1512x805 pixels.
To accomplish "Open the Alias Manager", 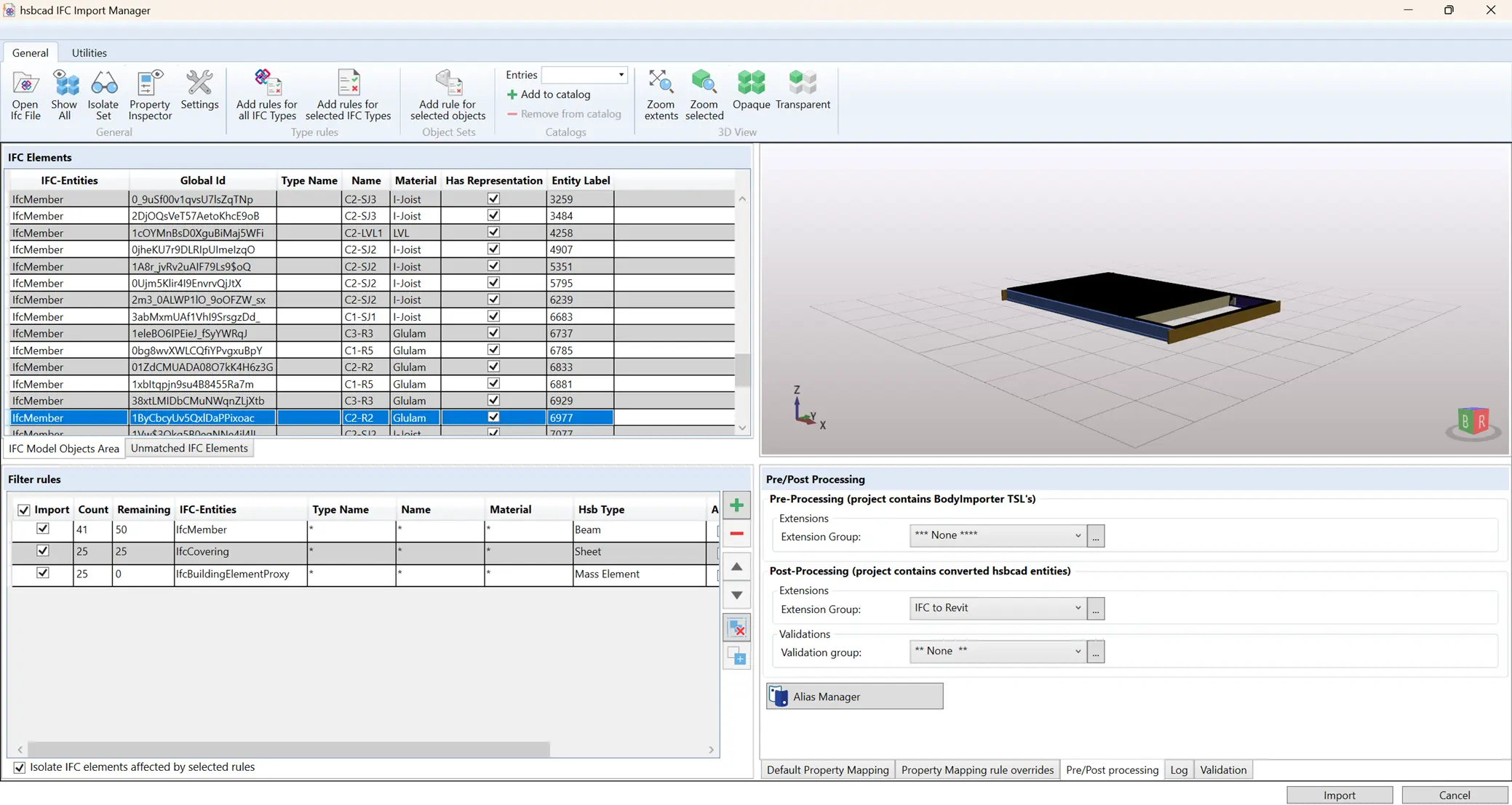I will [854, 695].
